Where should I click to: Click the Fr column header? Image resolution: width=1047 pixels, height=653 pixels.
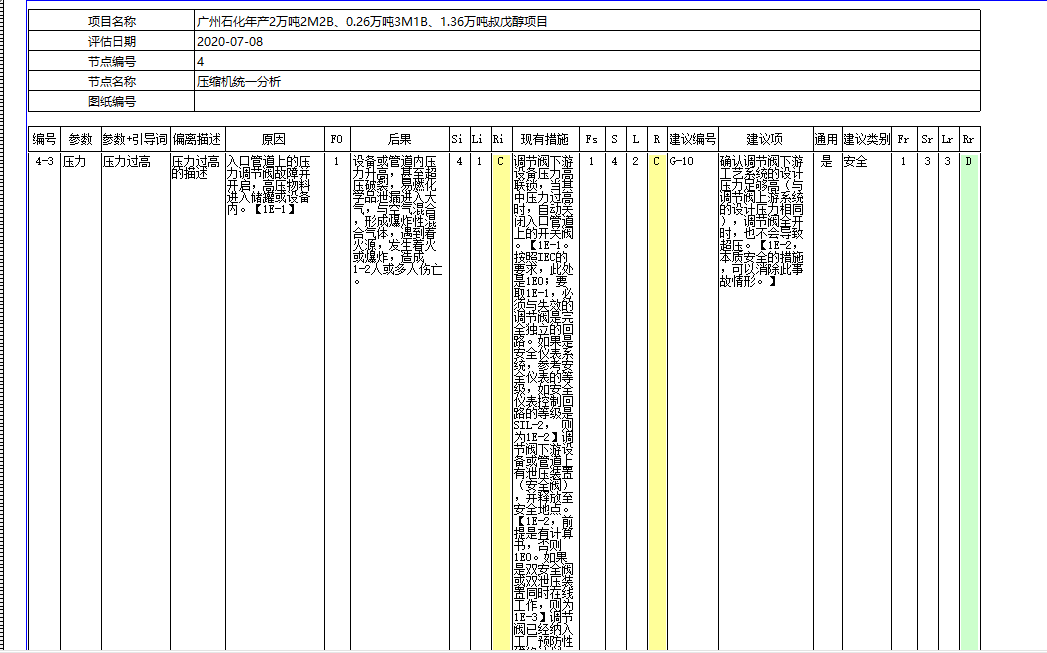(x=903, y=139)
